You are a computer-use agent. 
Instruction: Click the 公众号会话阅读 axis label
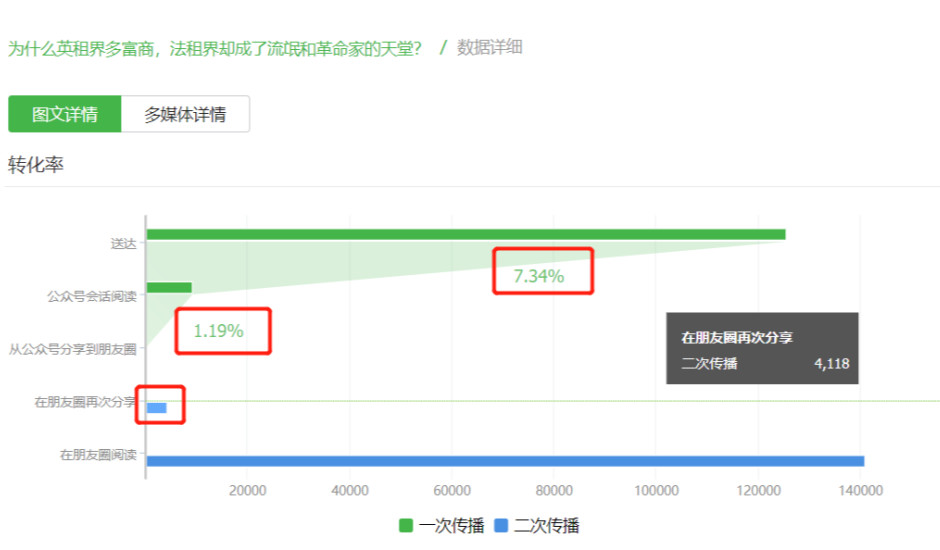pyautogui.click(x=92, y=296)
